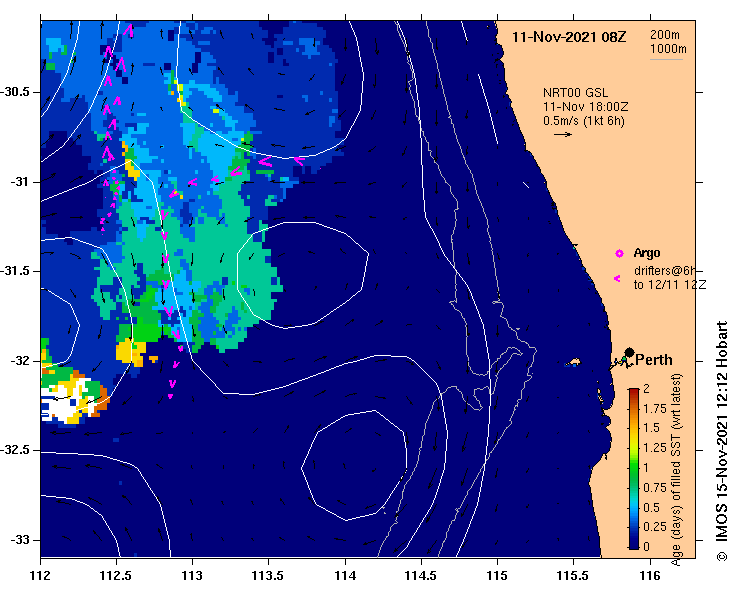Click the latitude tick label -32

pyautogui.click(x=21, y=361)
